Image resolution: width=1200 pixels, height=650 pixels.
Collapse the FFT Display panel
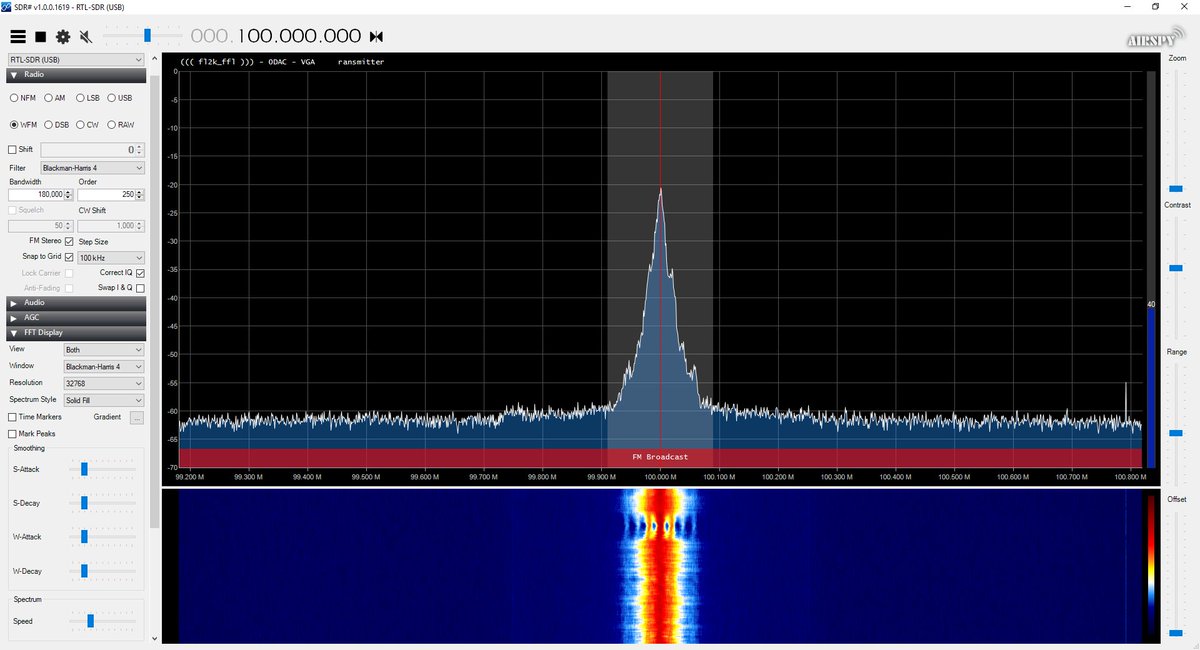(x=76, y=333)
